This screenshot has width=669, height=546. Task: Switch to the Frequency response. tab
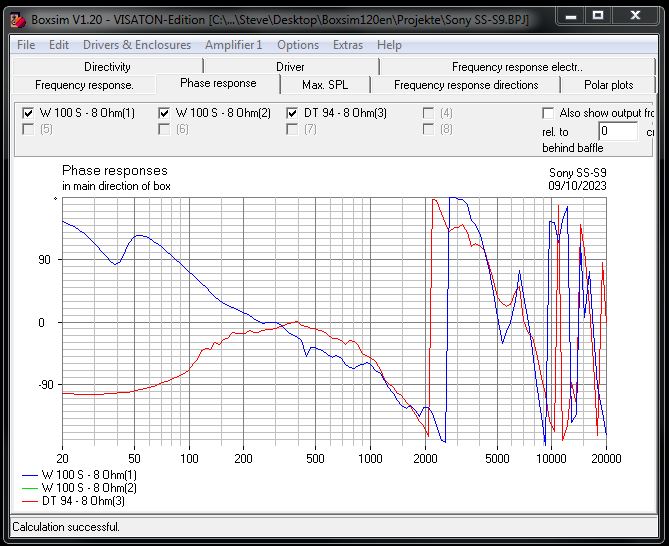[x=84, y=85]
